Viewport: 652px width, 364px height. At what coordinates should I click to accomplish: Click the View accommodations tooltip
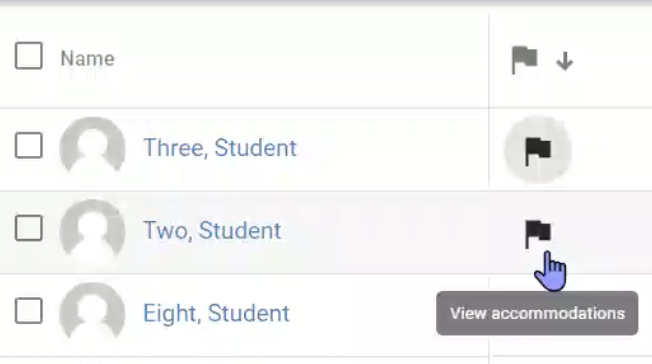tap(537, 313)
